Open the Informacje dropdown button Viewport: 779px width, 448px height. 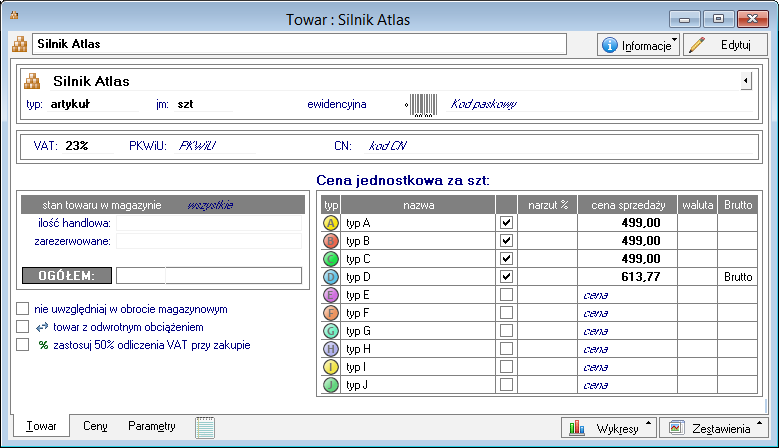638,45
